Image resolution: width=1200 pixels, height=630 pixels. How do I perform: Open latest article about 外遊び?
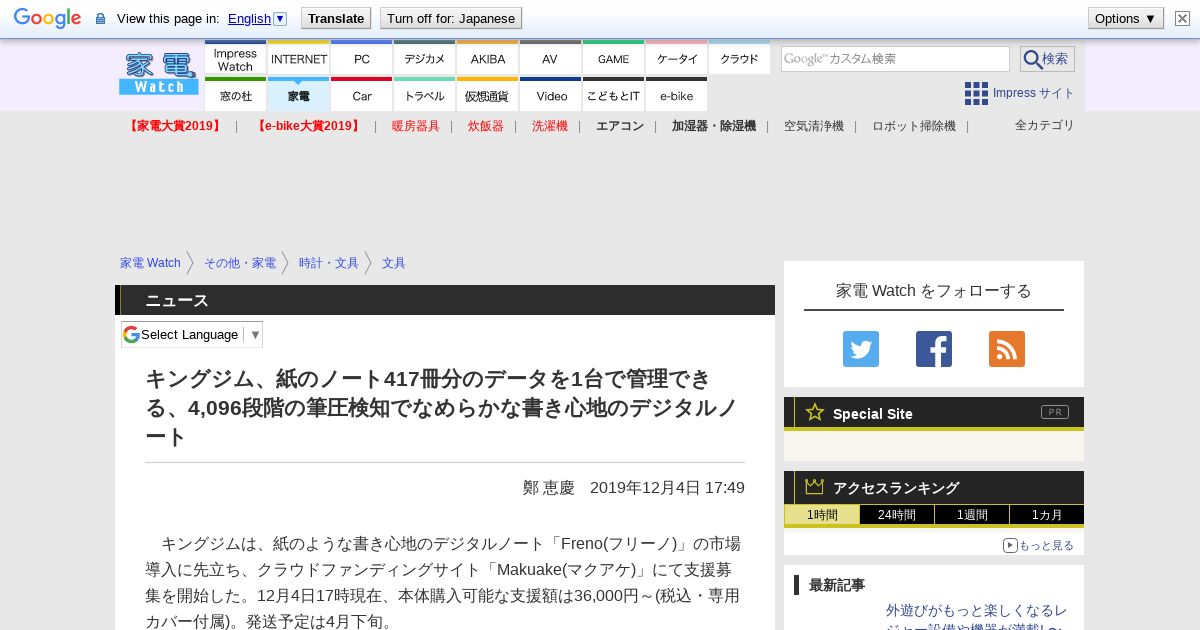point(976,618)
